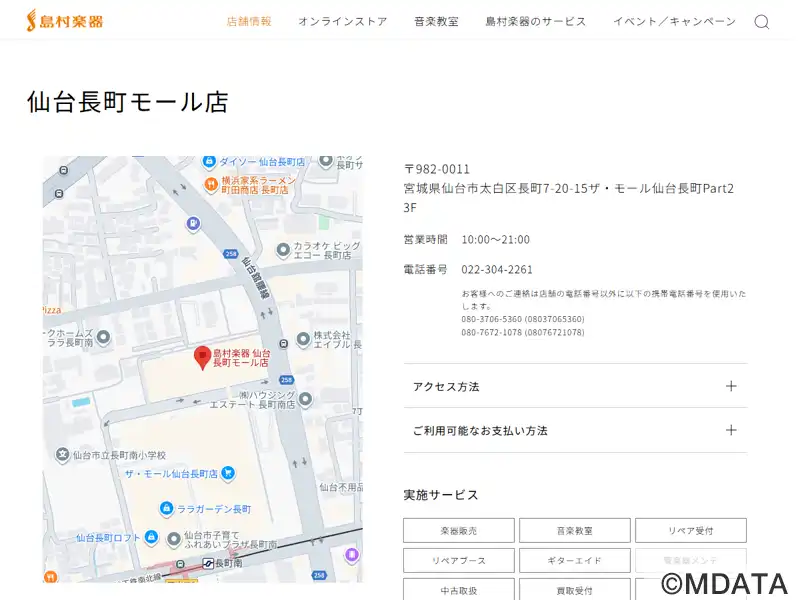Click the 横浜家系ラーメン restaurant marker on map
Viewport: 800px width, 600px height.
[211, 184]
